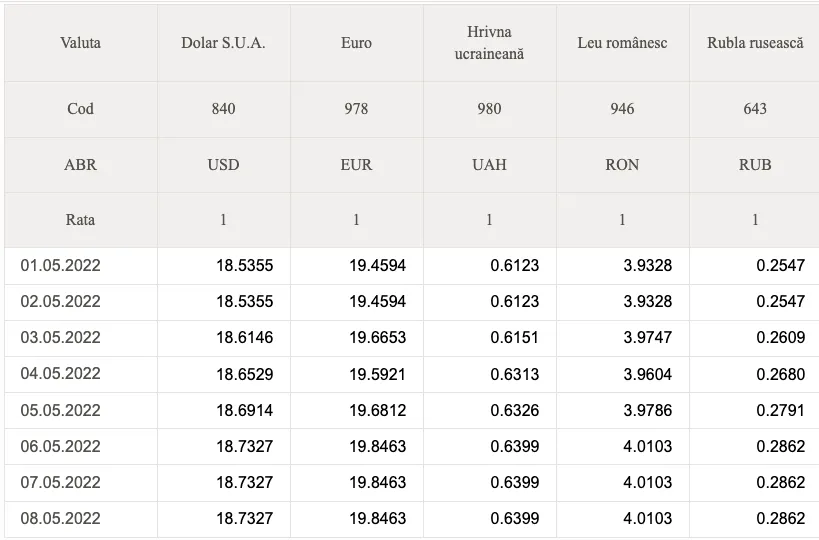Select UAH rate 0.6326

click(x=514, y=410)
